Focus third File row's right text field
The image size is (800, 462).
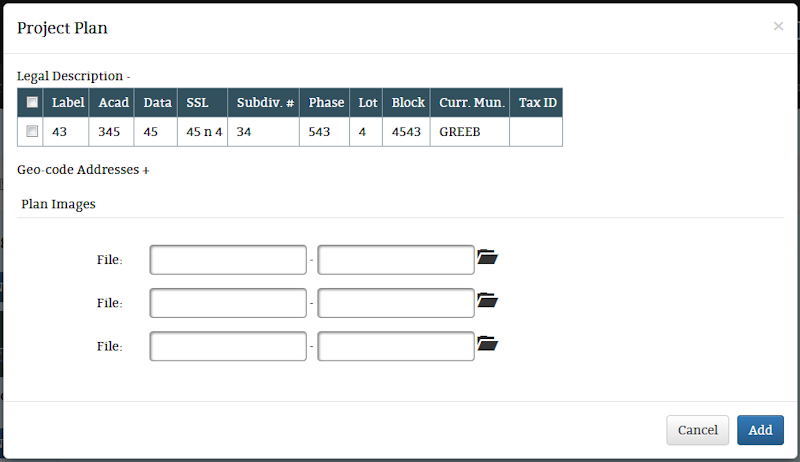point(396,346)
